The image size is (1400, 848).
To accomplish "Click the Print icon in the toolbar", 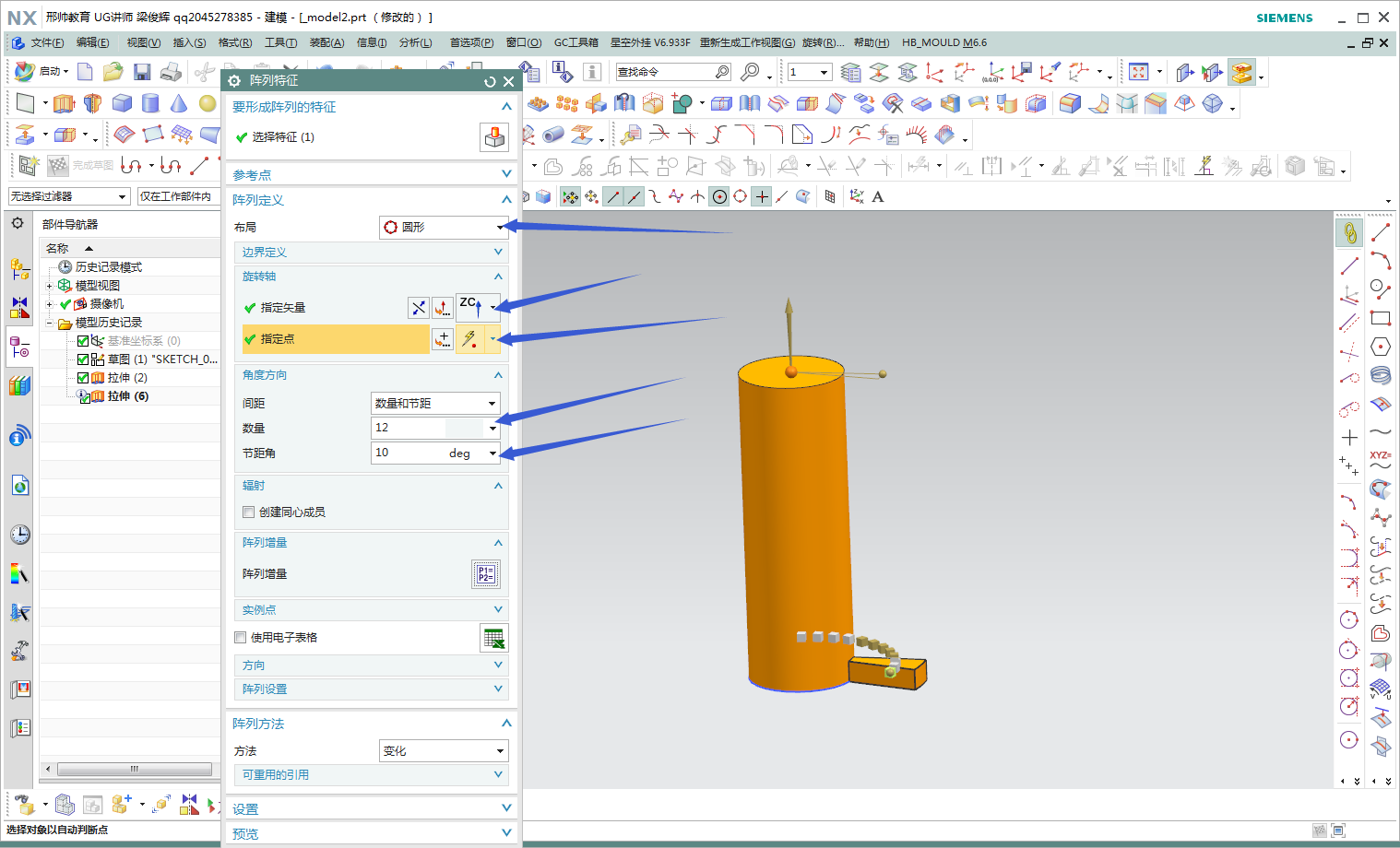I will coord(171,72).
